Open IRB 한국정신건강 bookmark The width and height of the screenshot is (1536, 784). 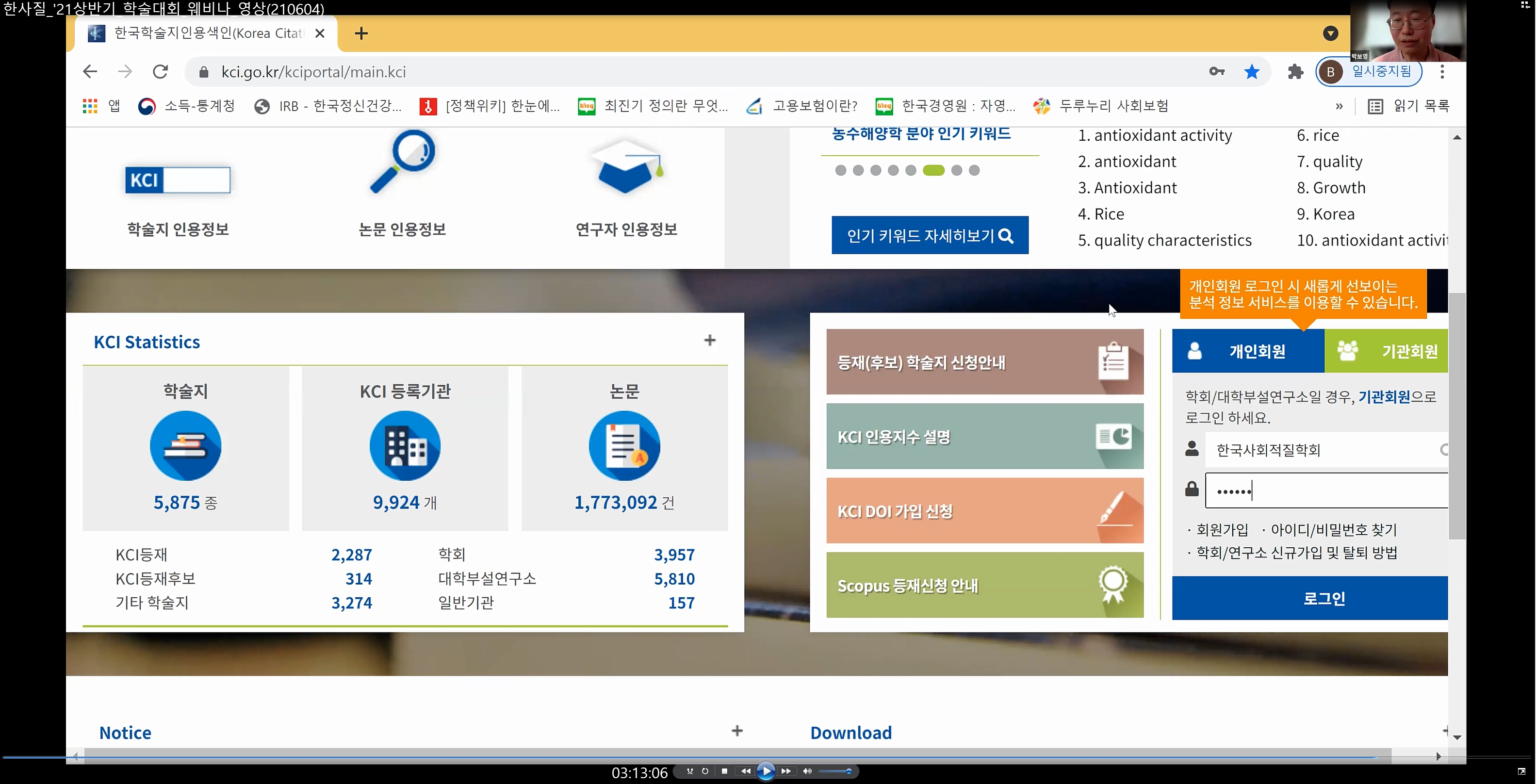328,106
